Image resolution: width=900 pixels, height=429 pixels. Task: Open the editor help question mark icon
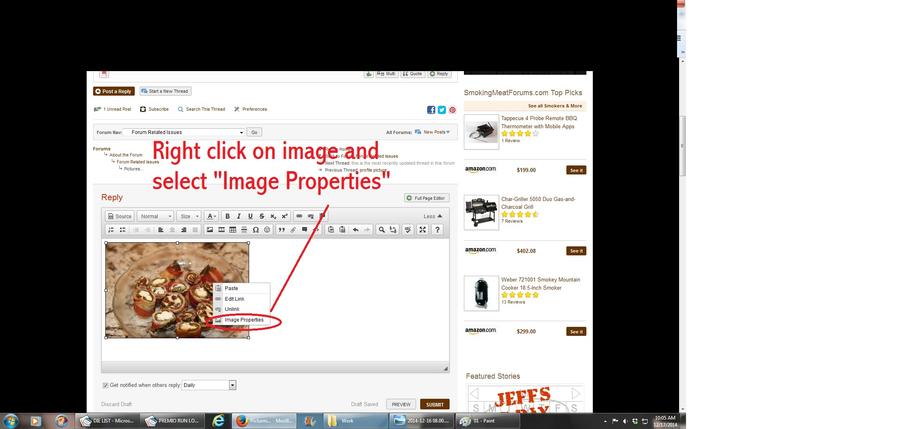(x=438, y=230)
